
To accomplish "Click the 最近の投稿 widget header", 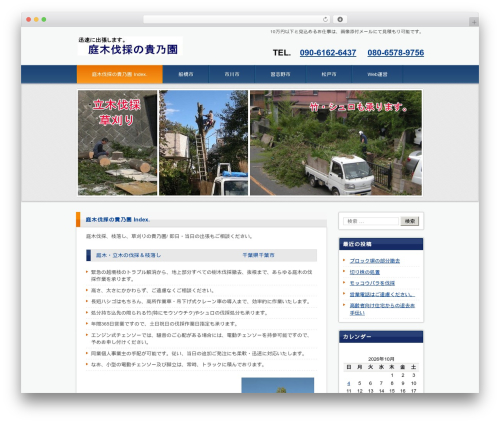I will [381, 244].
